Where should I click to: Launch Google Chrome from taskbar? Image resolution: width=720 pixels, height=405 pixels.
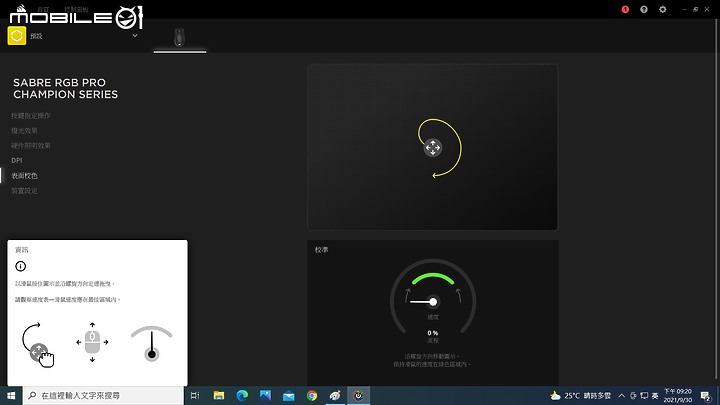tap(312, 395)
